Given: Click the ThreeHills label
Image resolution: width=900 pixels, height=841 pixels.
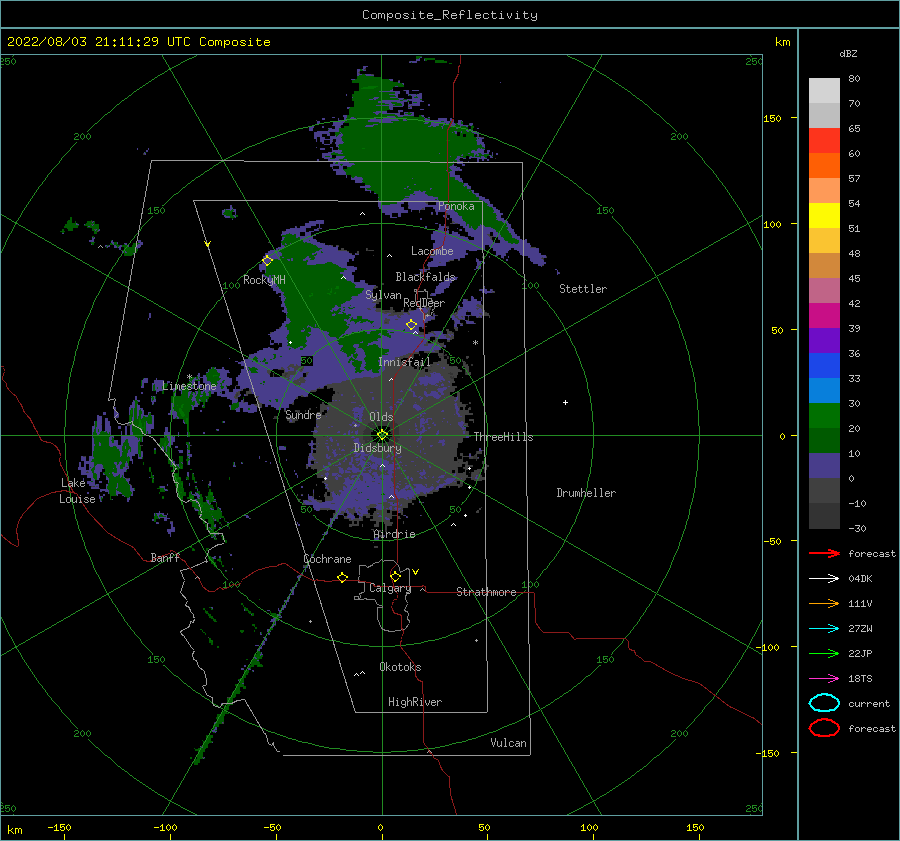Looking at the screenshot, I should pyautogui.click(x=503, y=437).
